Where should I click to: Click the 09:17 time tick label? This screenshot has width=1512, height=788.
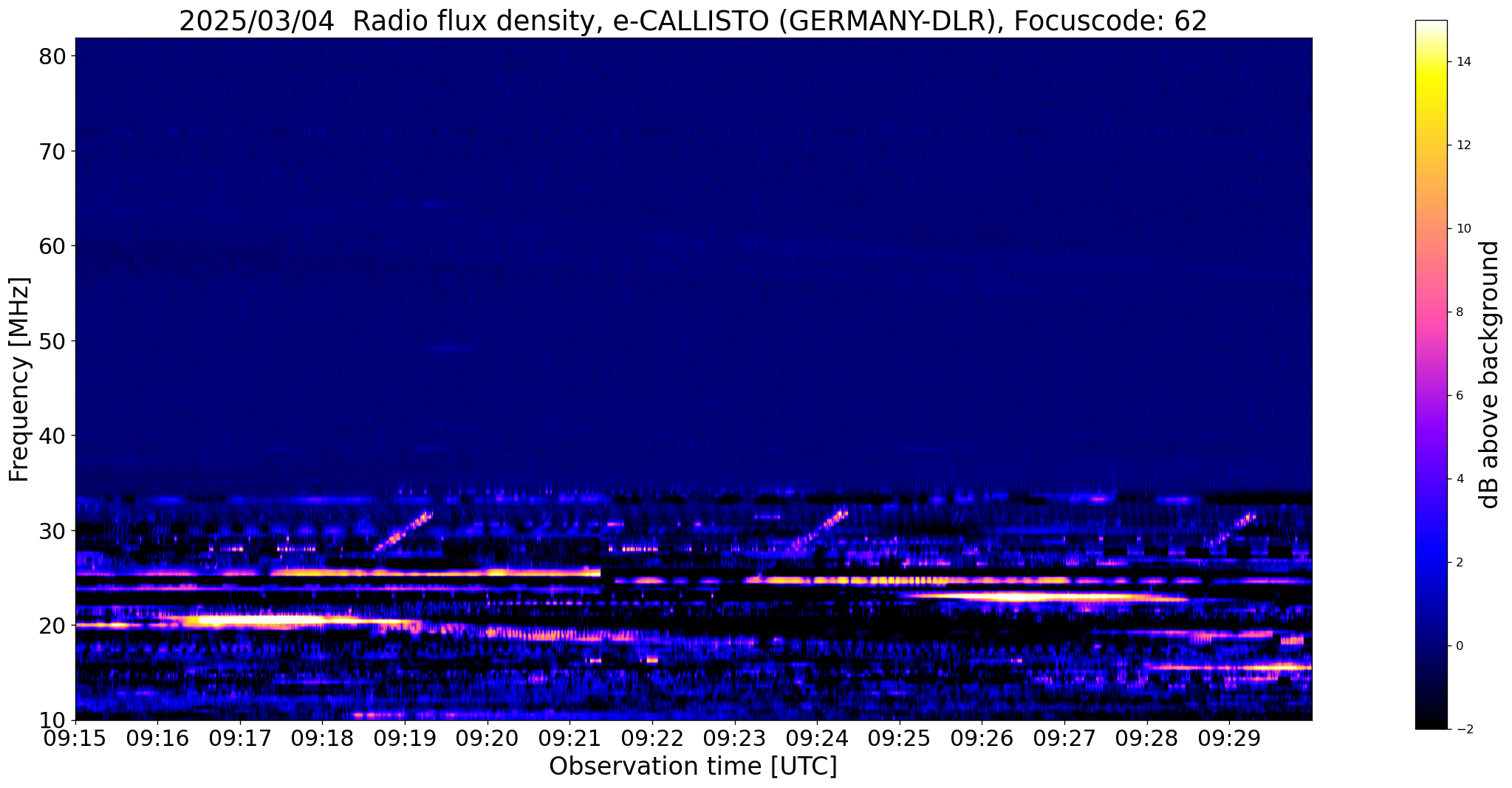pyautogui.click(x=240, y=739)
